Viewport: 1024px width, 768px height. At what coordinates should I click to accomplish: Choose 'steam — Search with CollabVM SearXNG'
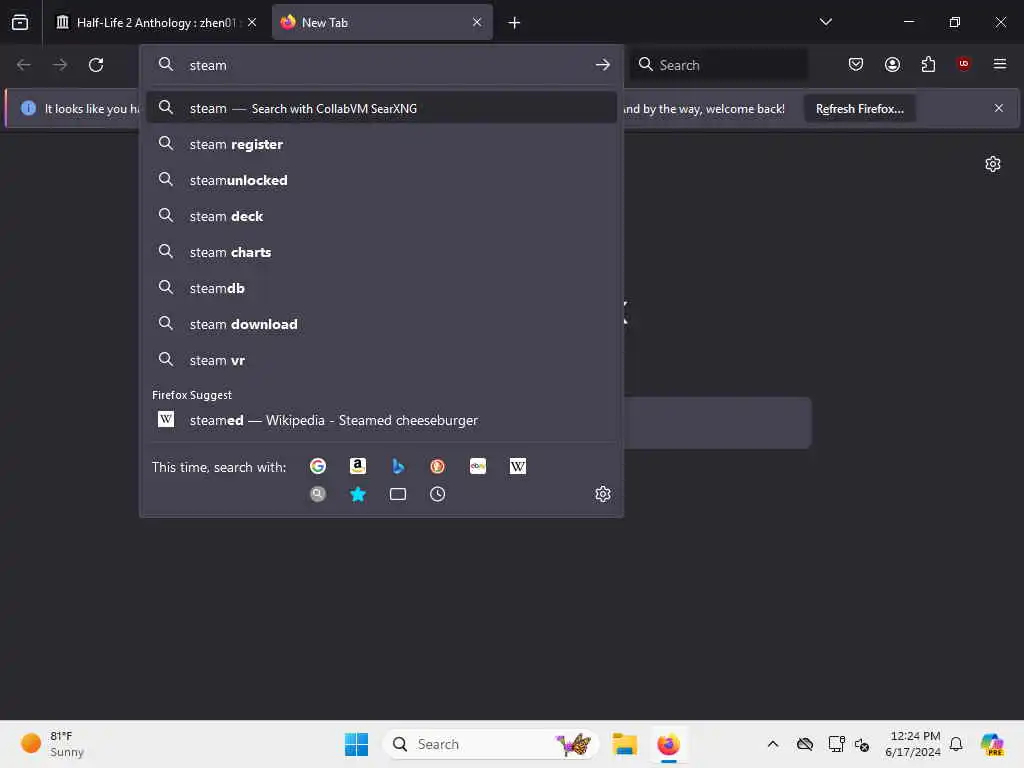click(x=381, y=108)
